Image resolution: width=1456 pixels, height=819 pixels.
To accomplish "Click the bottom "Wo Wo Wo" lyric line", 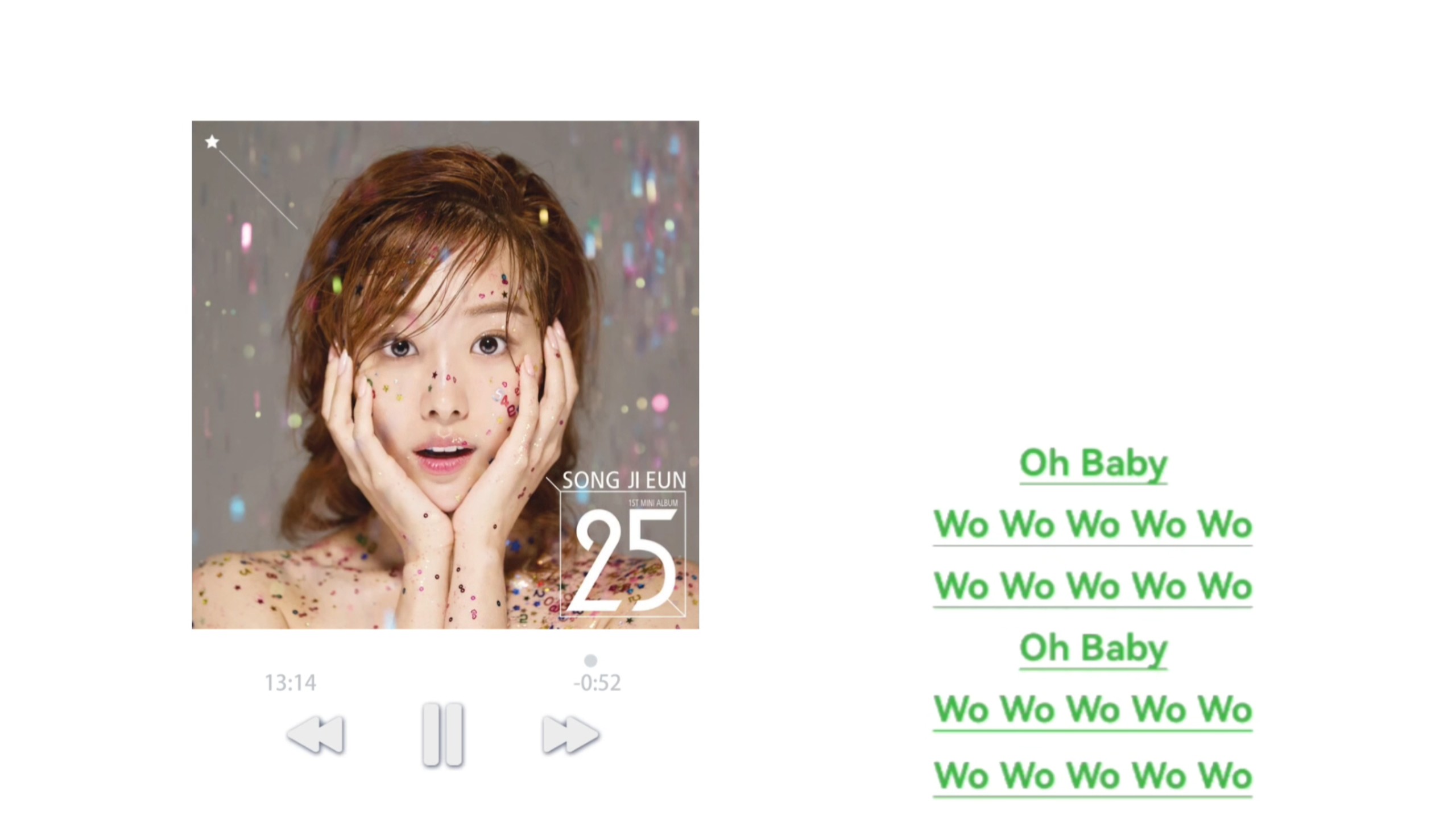I will pos(1093,776).
